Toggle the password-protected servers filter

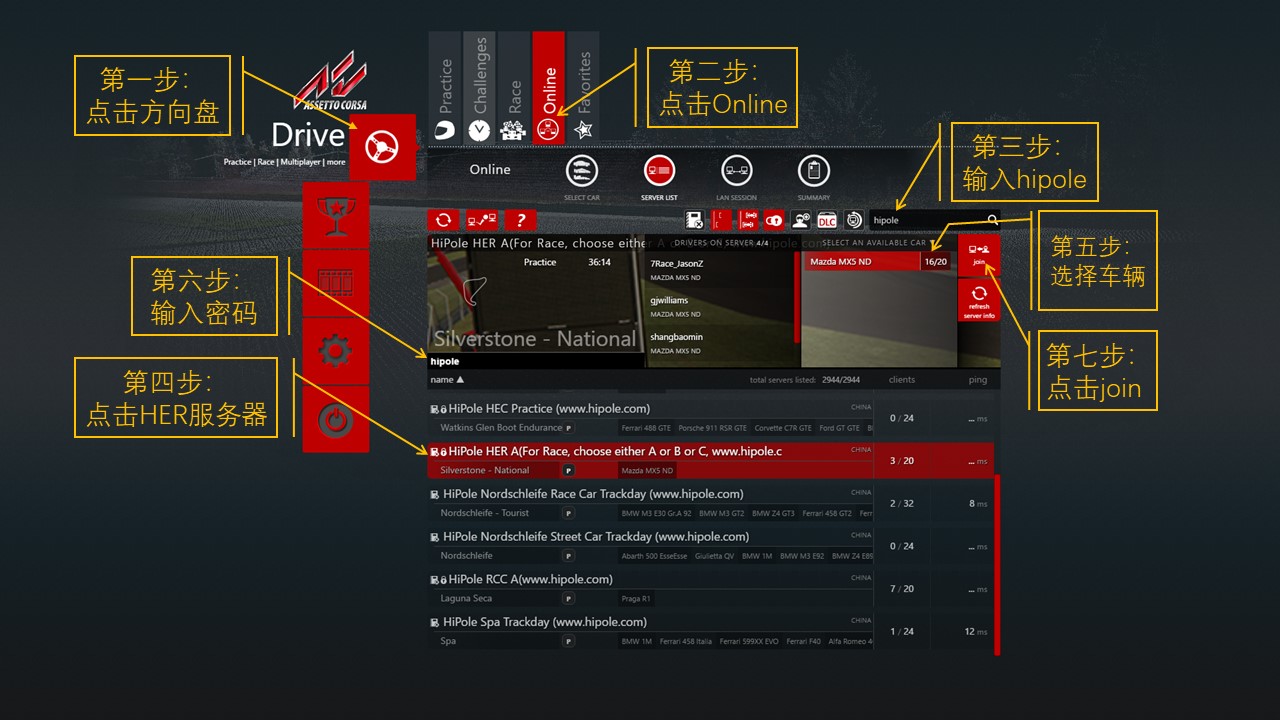coord(774,220)
